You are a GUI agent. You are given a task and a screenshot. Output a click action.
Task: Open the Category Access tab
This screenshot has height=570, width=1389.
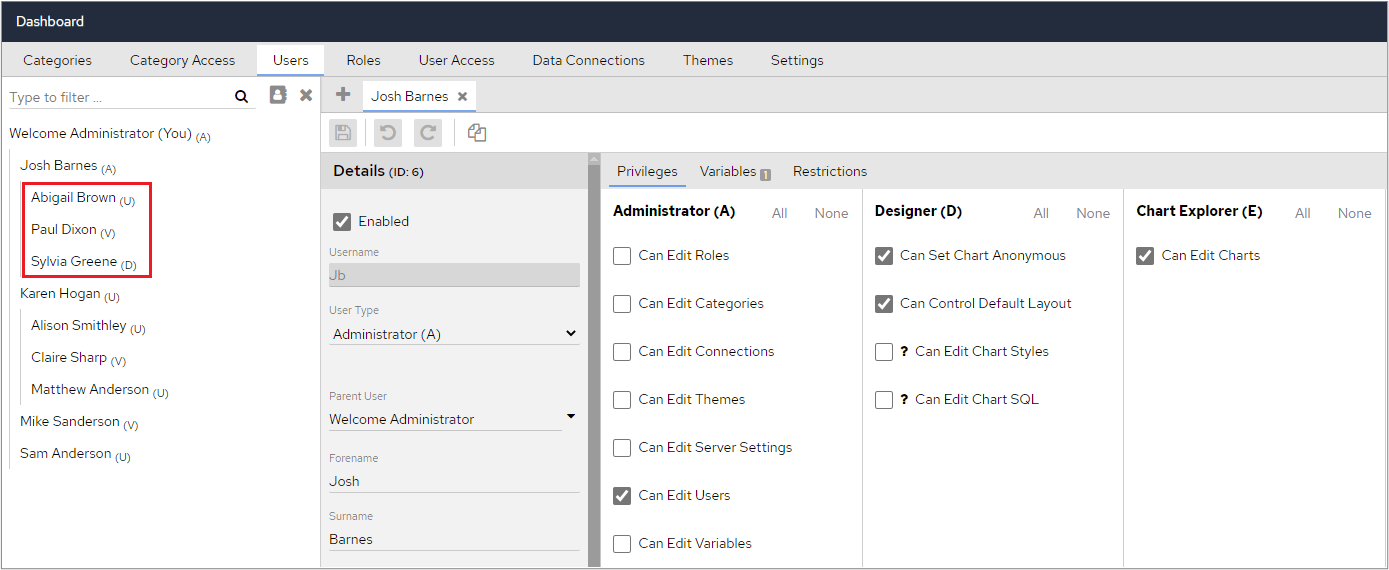point(182,60)
